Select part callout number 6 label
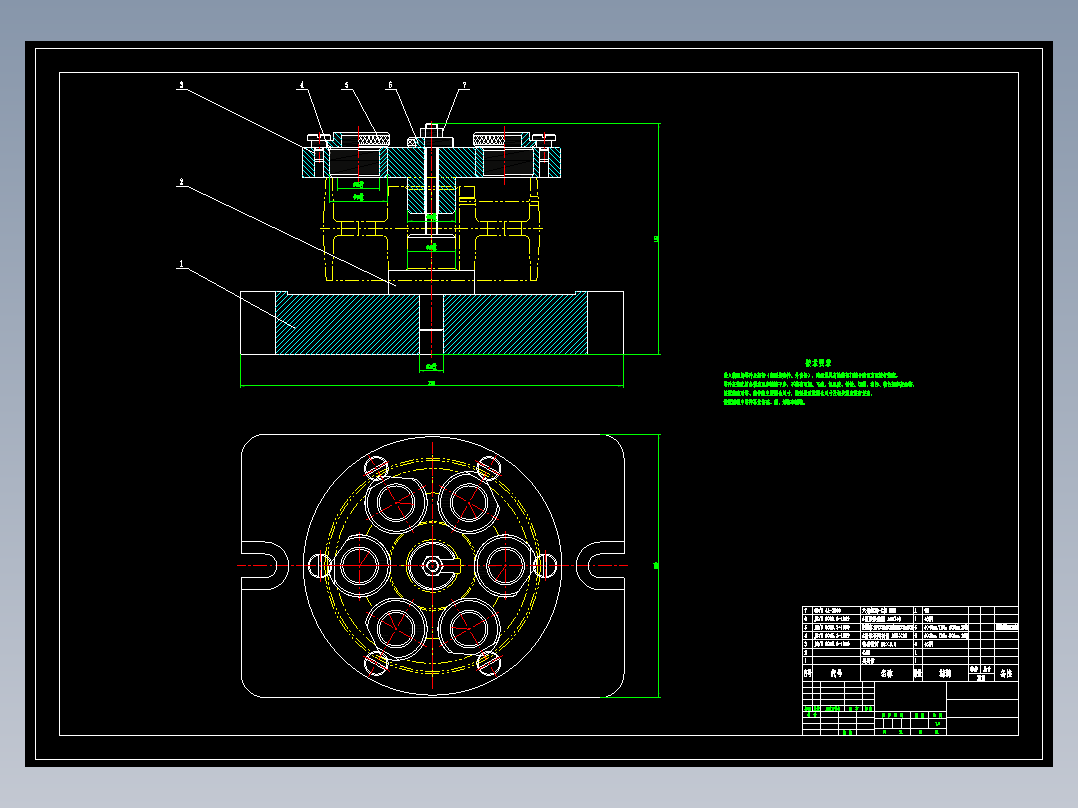1078x808 pixels. coord(390,85)
